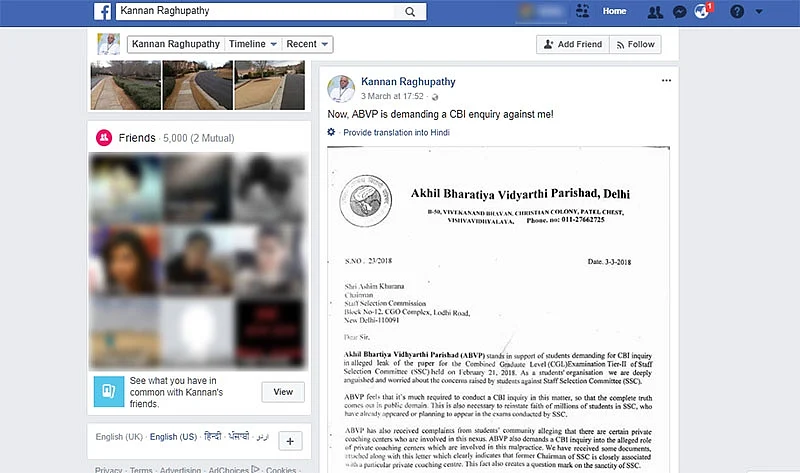Click the search magnifier icon

410,11
